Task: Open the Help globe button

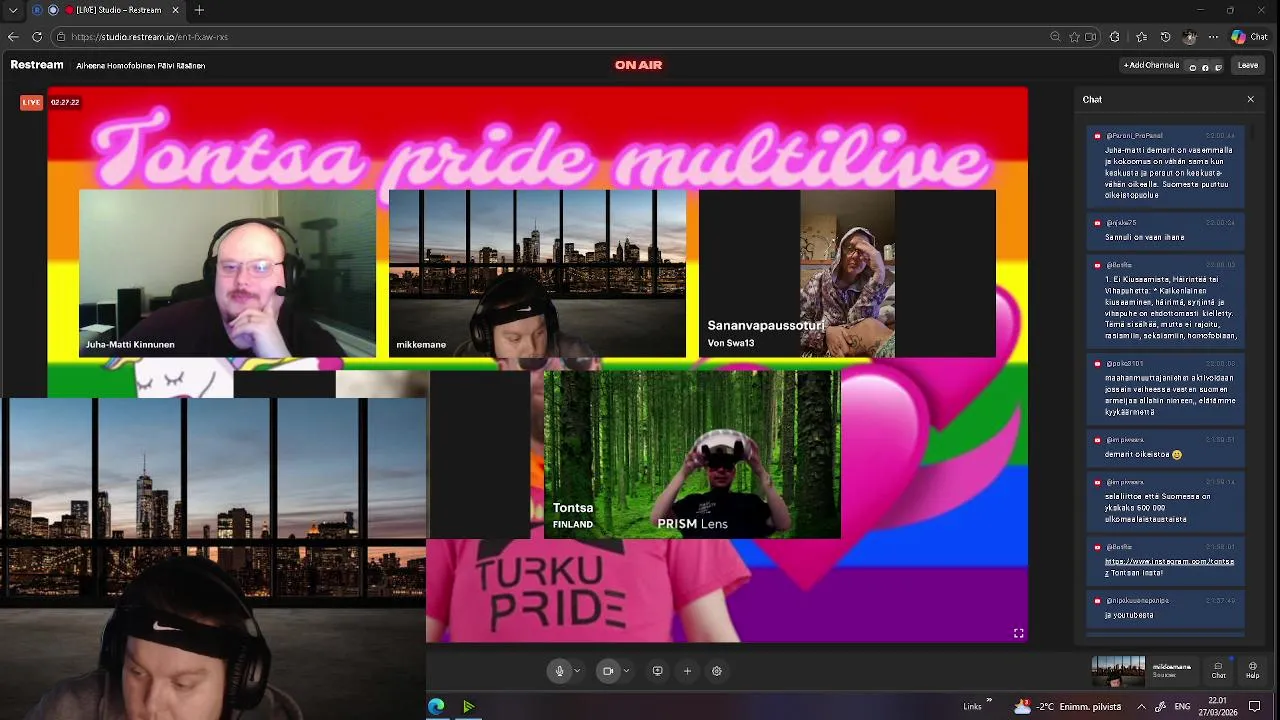Action: pyautogui.click(x=1253, y=670)
